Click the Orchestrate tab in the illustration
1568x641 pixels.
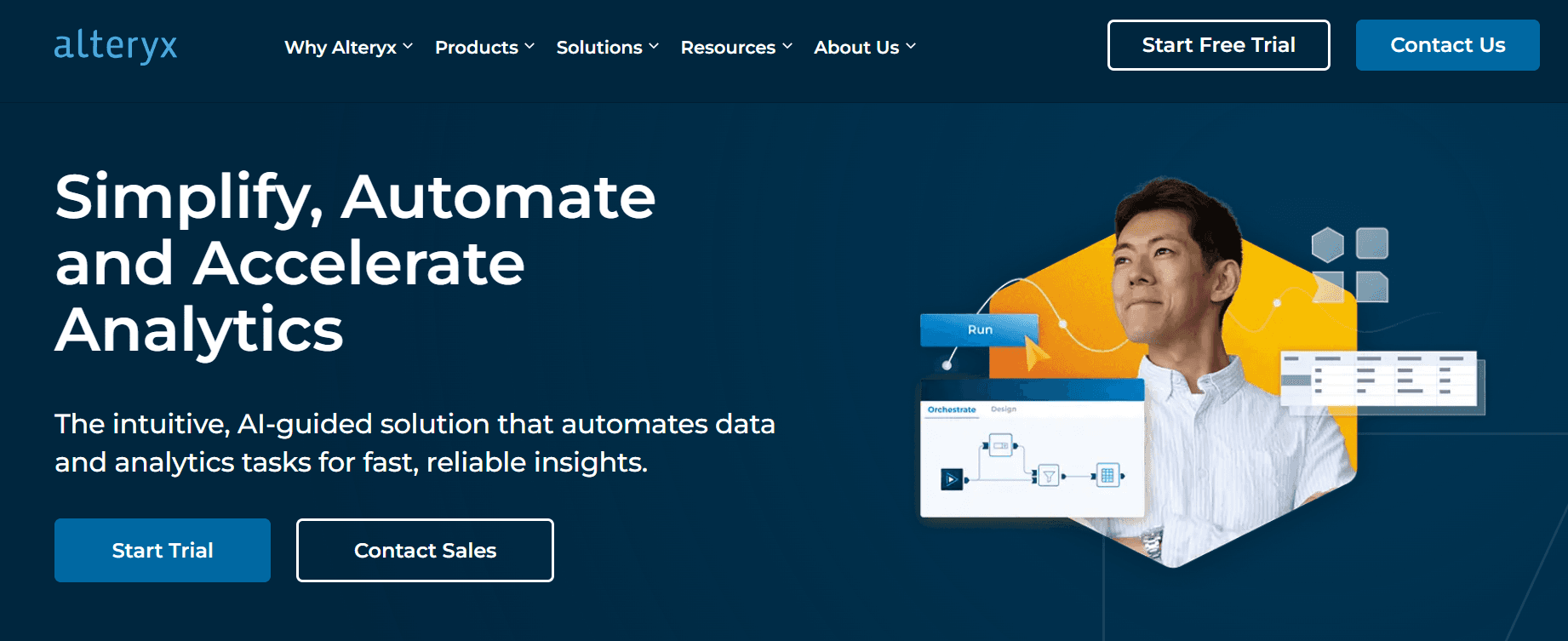(x=952, y=409)
